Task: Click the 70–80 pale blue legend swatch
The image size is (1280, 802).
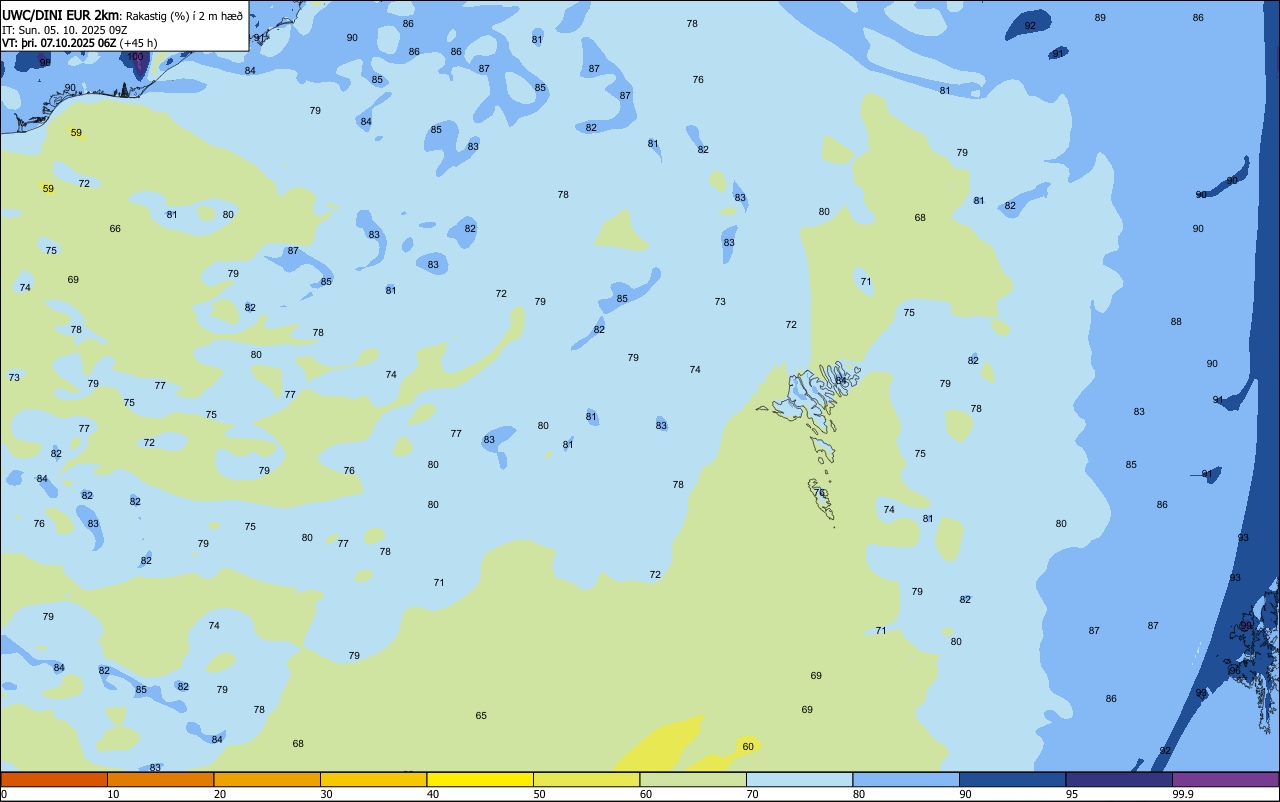Action: click(799, 780)
